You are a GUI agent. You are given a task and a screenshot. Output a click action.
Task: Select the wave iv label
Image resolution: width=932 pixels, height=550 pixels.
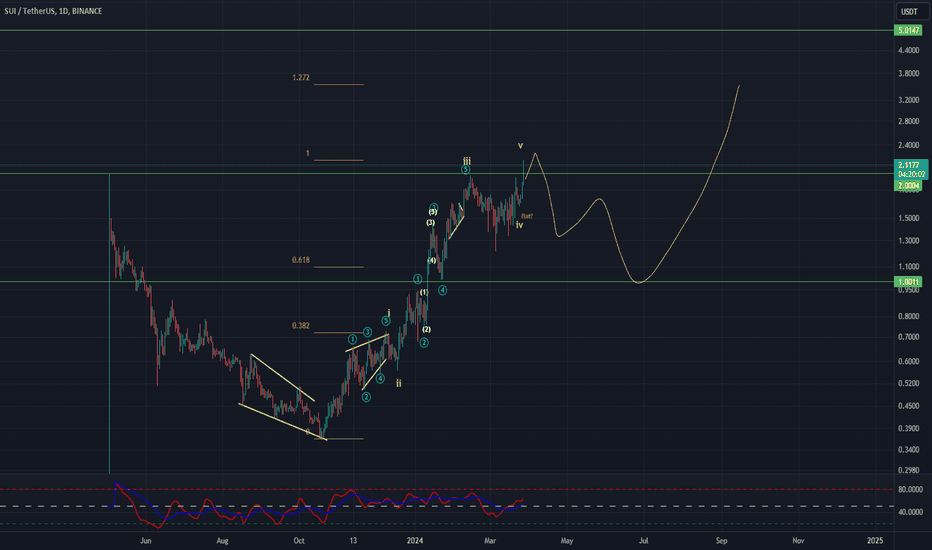[519, 225]
